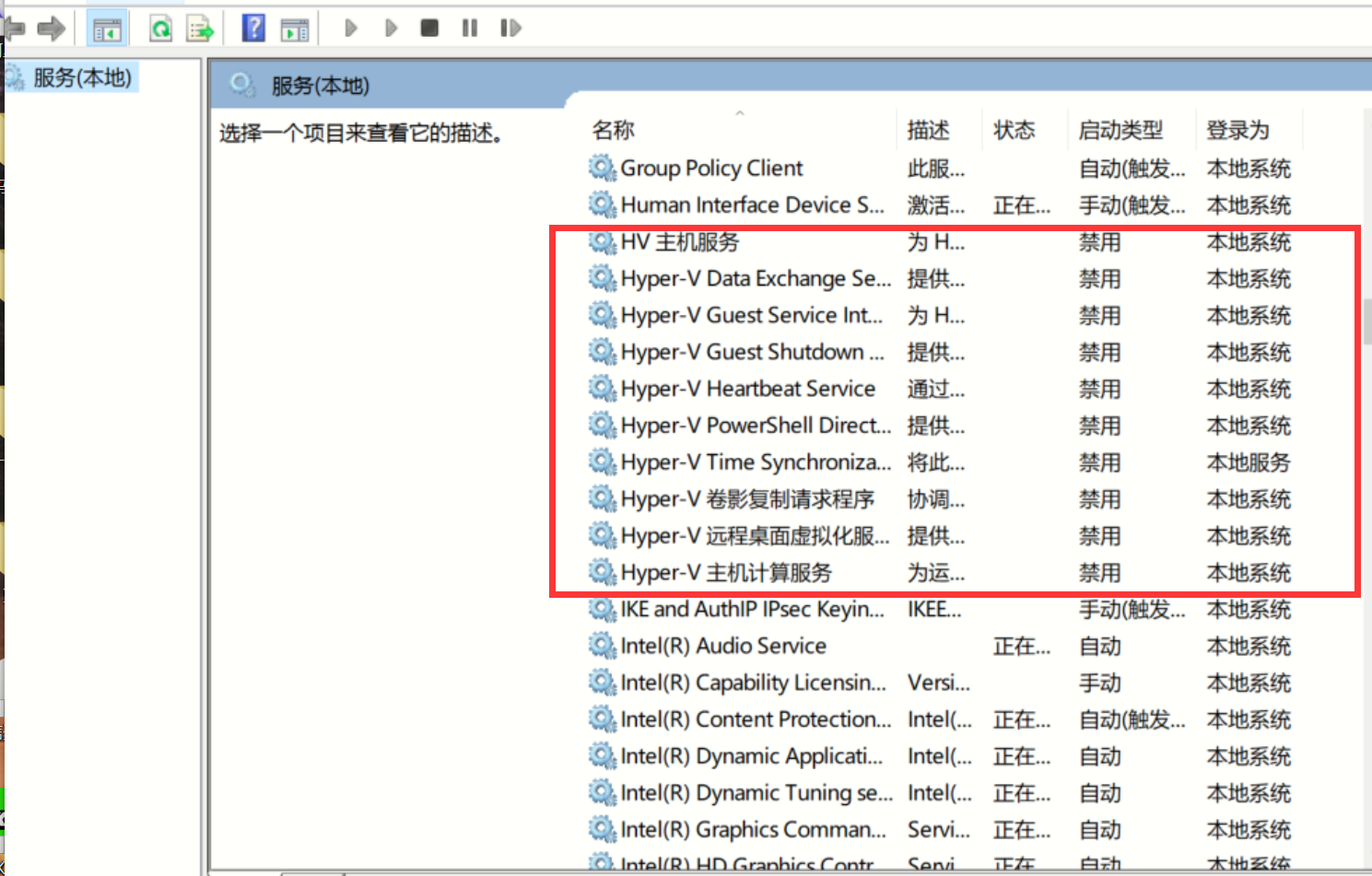
Task: Click the vertical scrollbar of the services list
Action: coord(1366,321)
